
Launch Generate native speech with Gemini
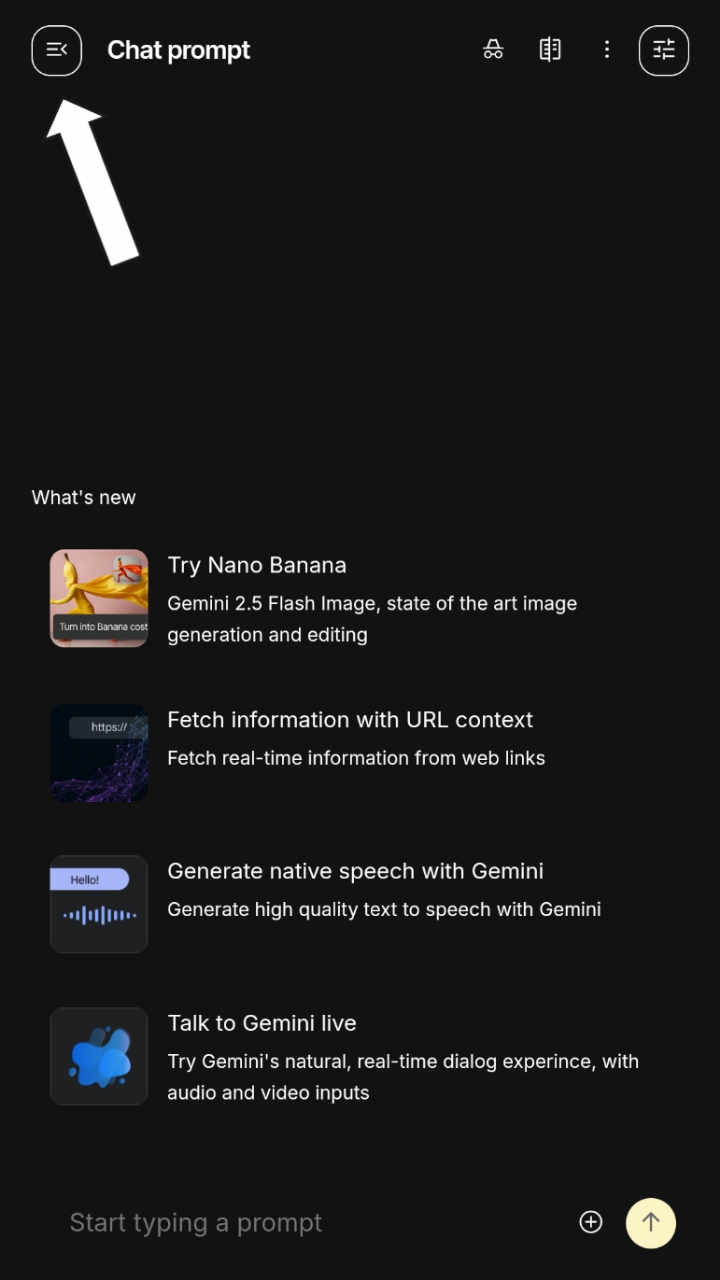[355, 871]
